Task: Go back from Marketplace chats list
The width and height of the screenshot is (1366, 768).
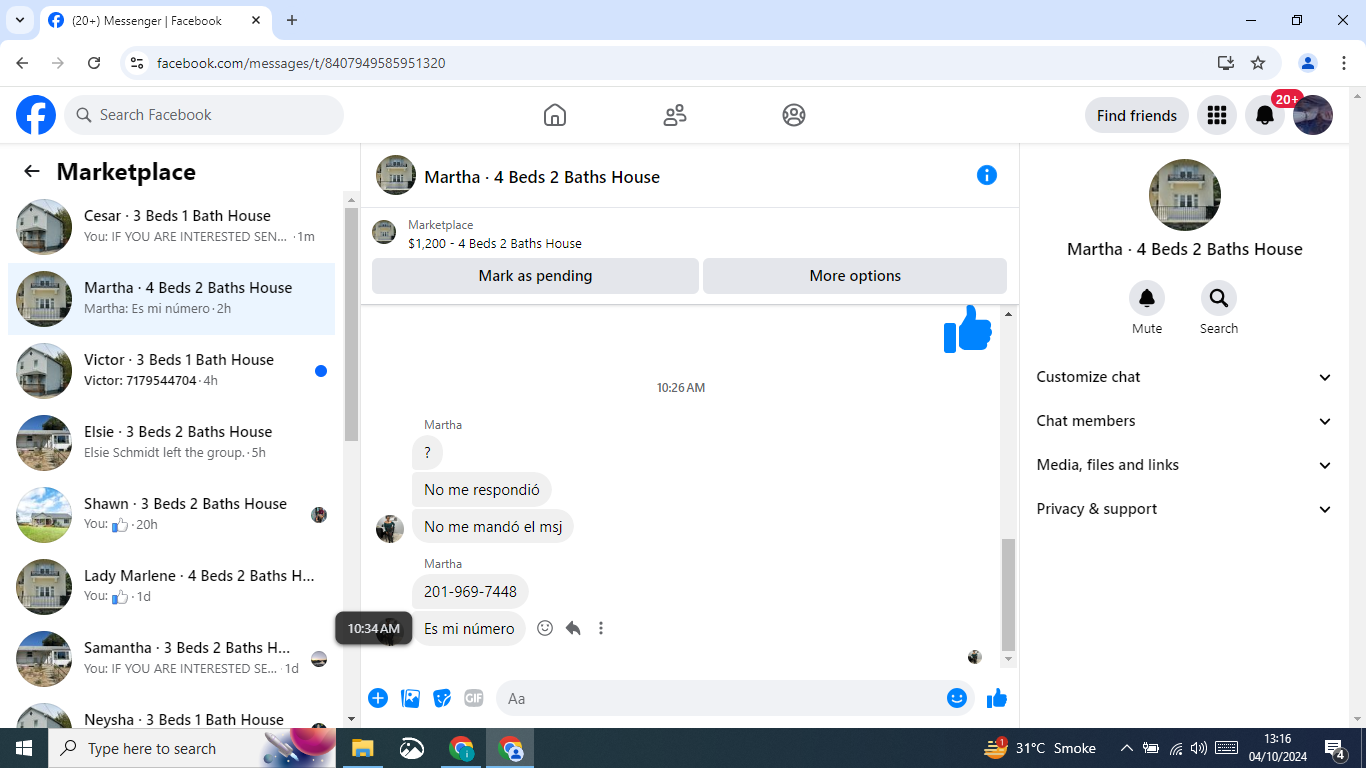Action: 32,171
